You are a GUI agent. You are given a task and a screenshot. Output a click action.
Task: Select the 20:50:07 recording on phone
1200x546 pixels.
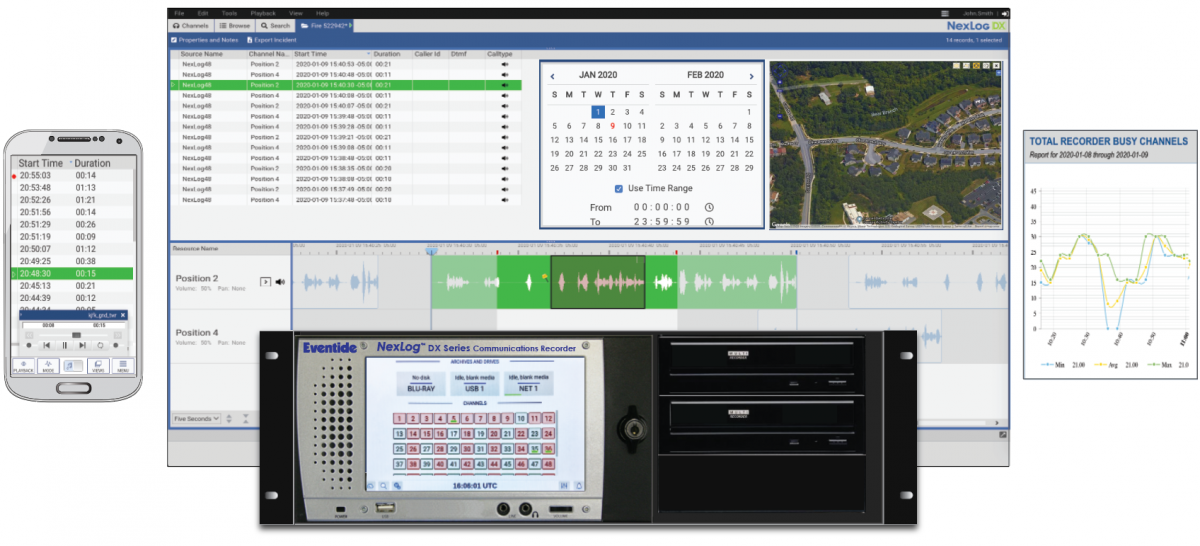(x=72, y=248)
